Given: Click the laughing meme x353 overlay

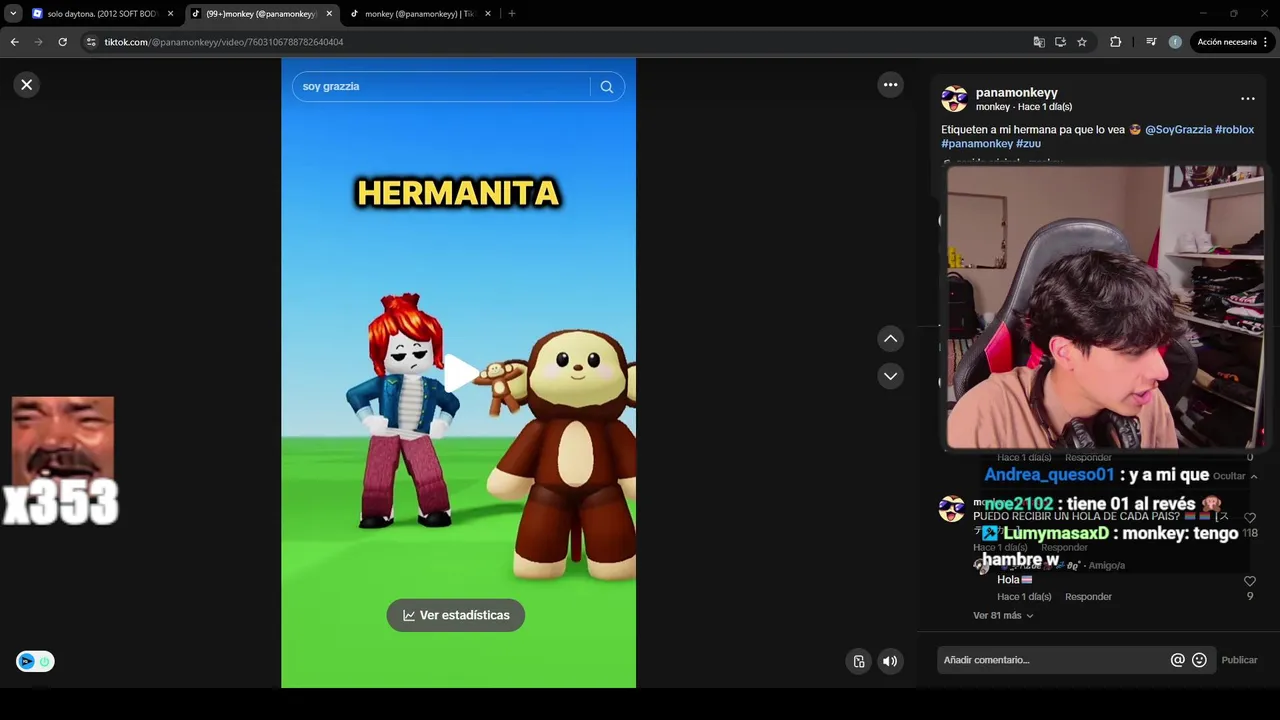Looking at the screenshot, I should (62, 460).
